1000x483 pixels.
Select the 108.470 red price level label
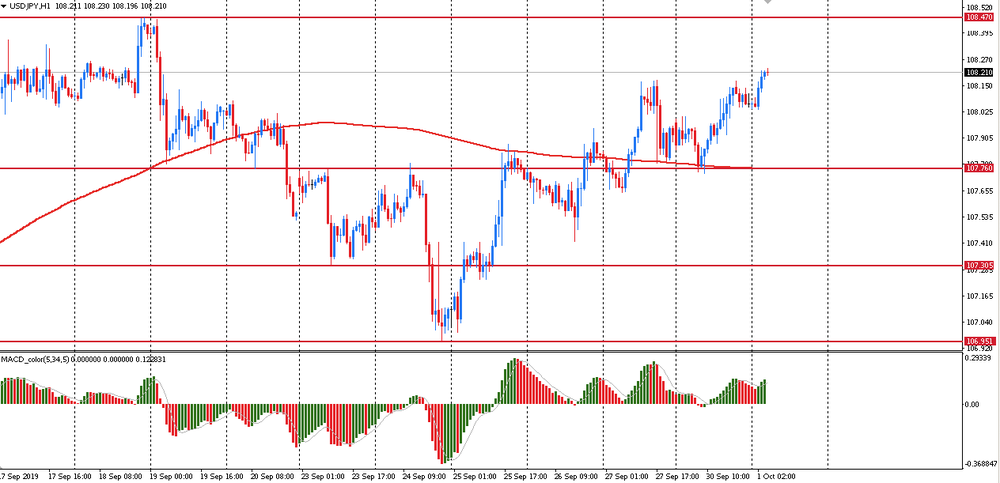(x=980, y=17)
